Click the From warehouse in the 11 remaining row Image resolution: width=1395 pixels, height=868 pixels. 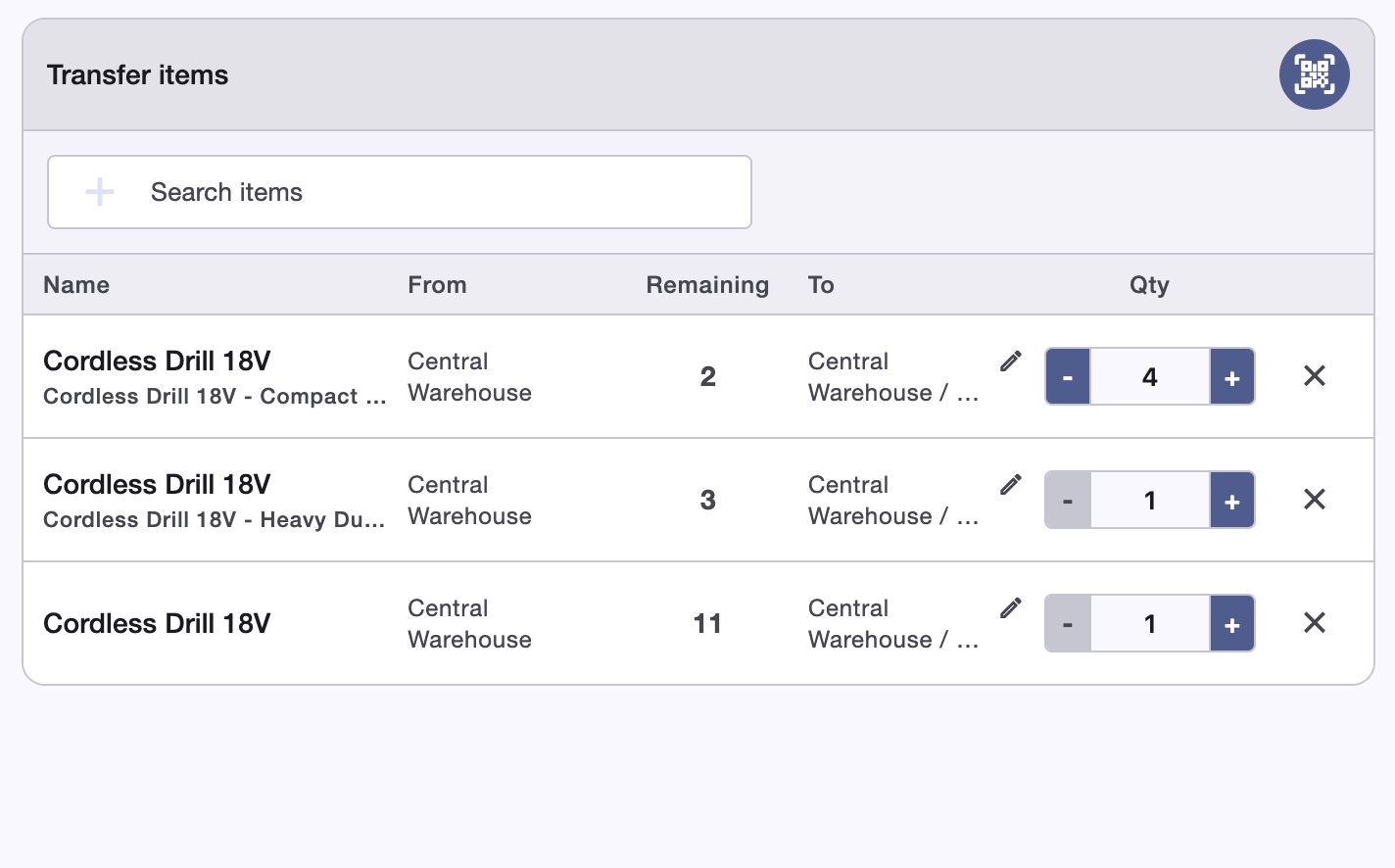[470, 624]
